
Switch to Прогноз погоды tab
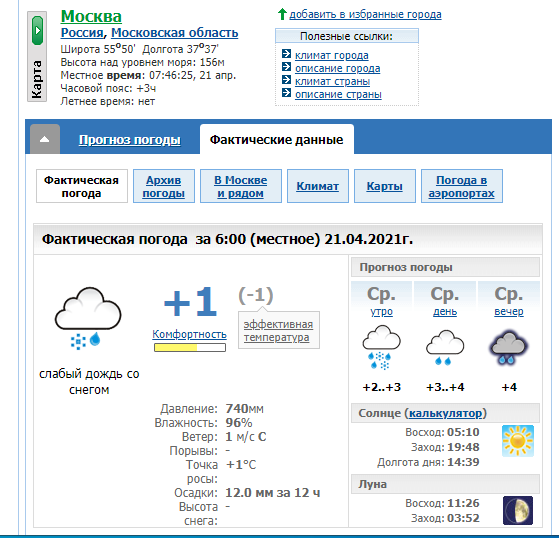point(129,140)
